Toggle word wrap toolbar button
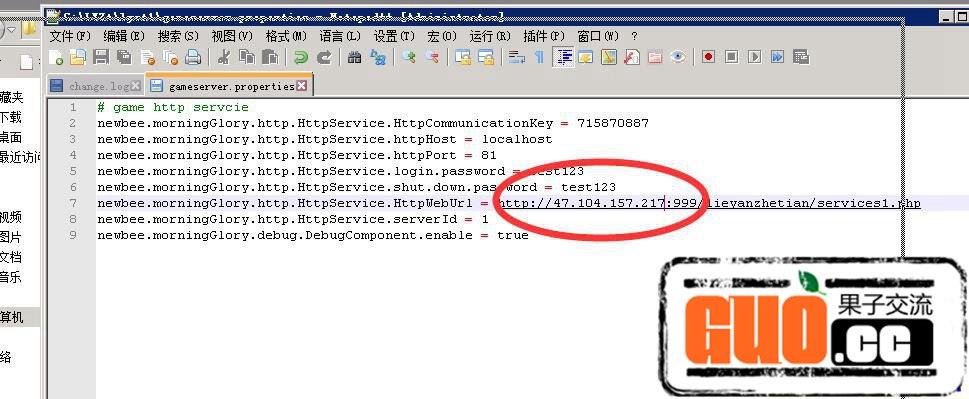 (517, 57)
